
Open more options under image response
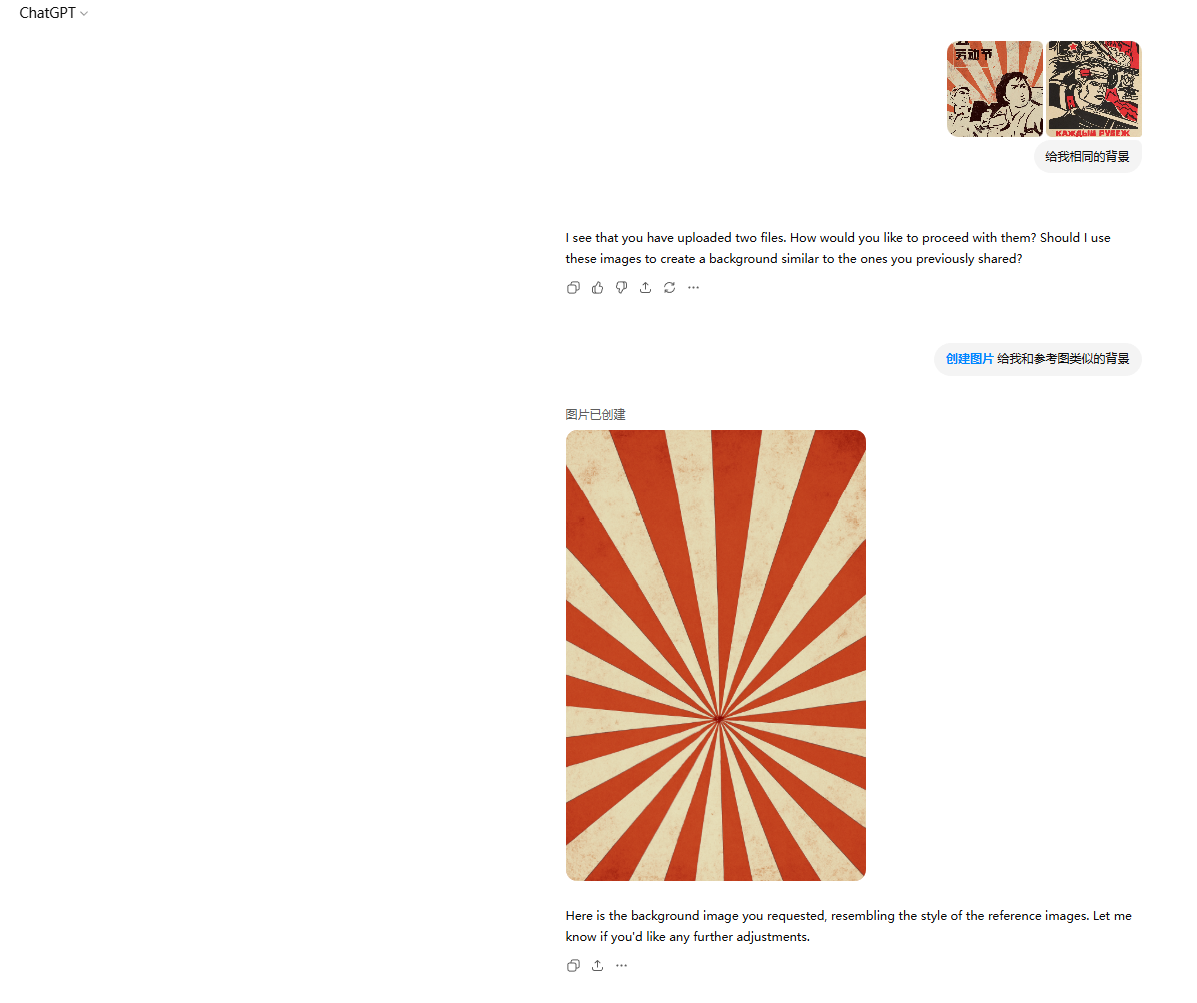point(621,966)
